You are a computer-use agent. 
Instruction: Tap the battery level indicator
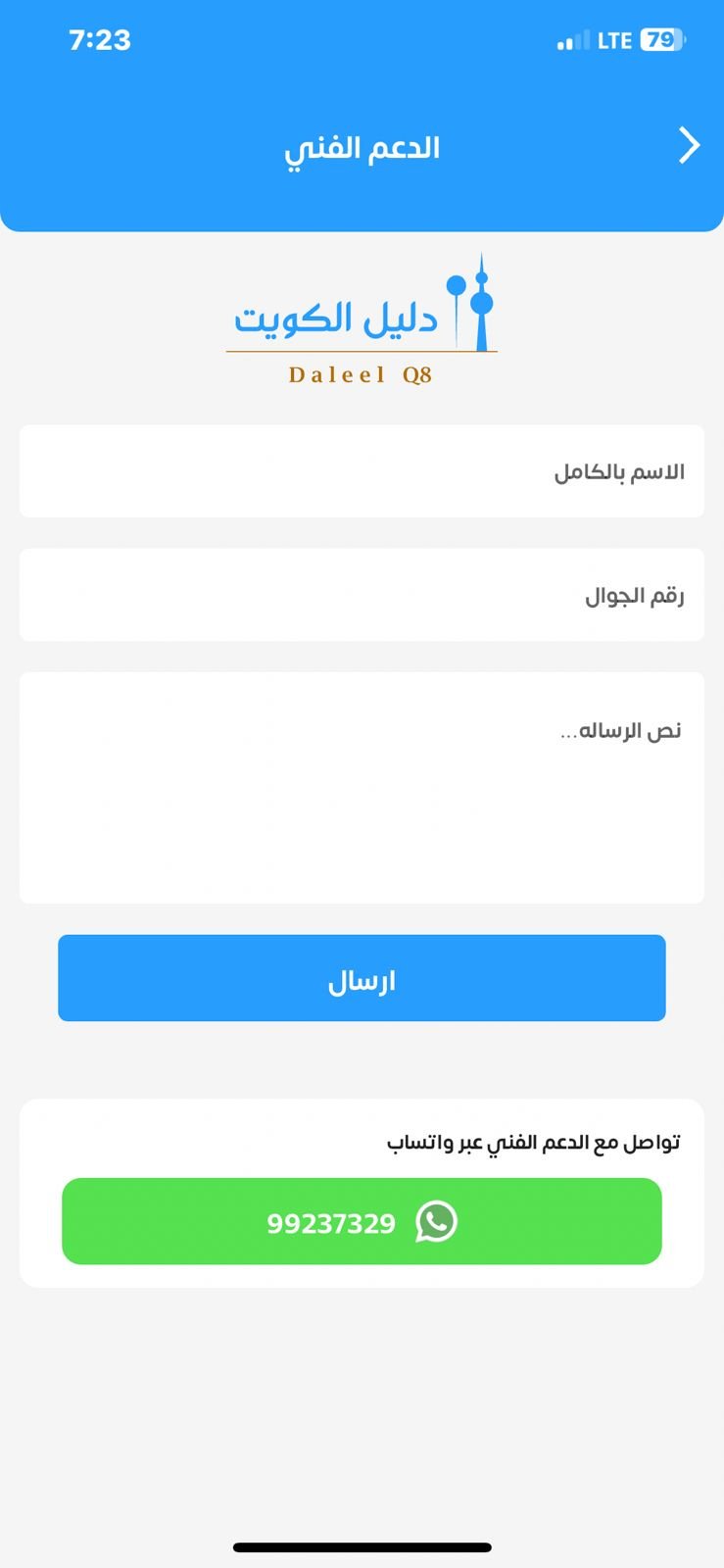pos(663,40)
